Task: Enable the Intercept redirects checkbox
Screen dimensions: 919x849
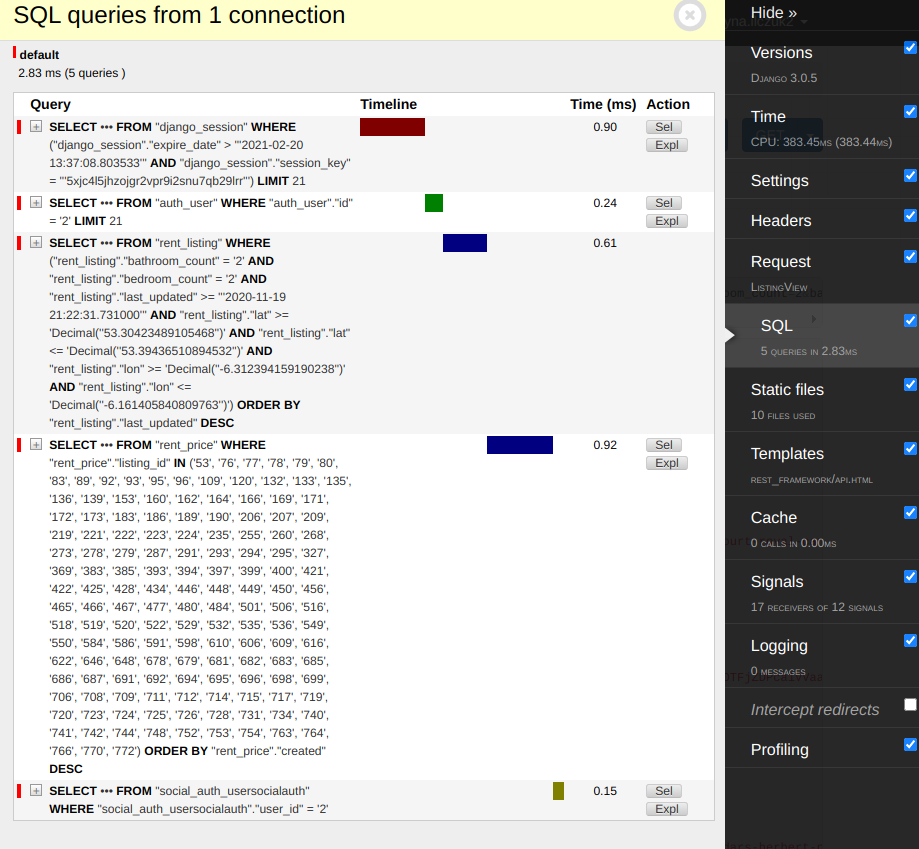Action: coord(910,705)
